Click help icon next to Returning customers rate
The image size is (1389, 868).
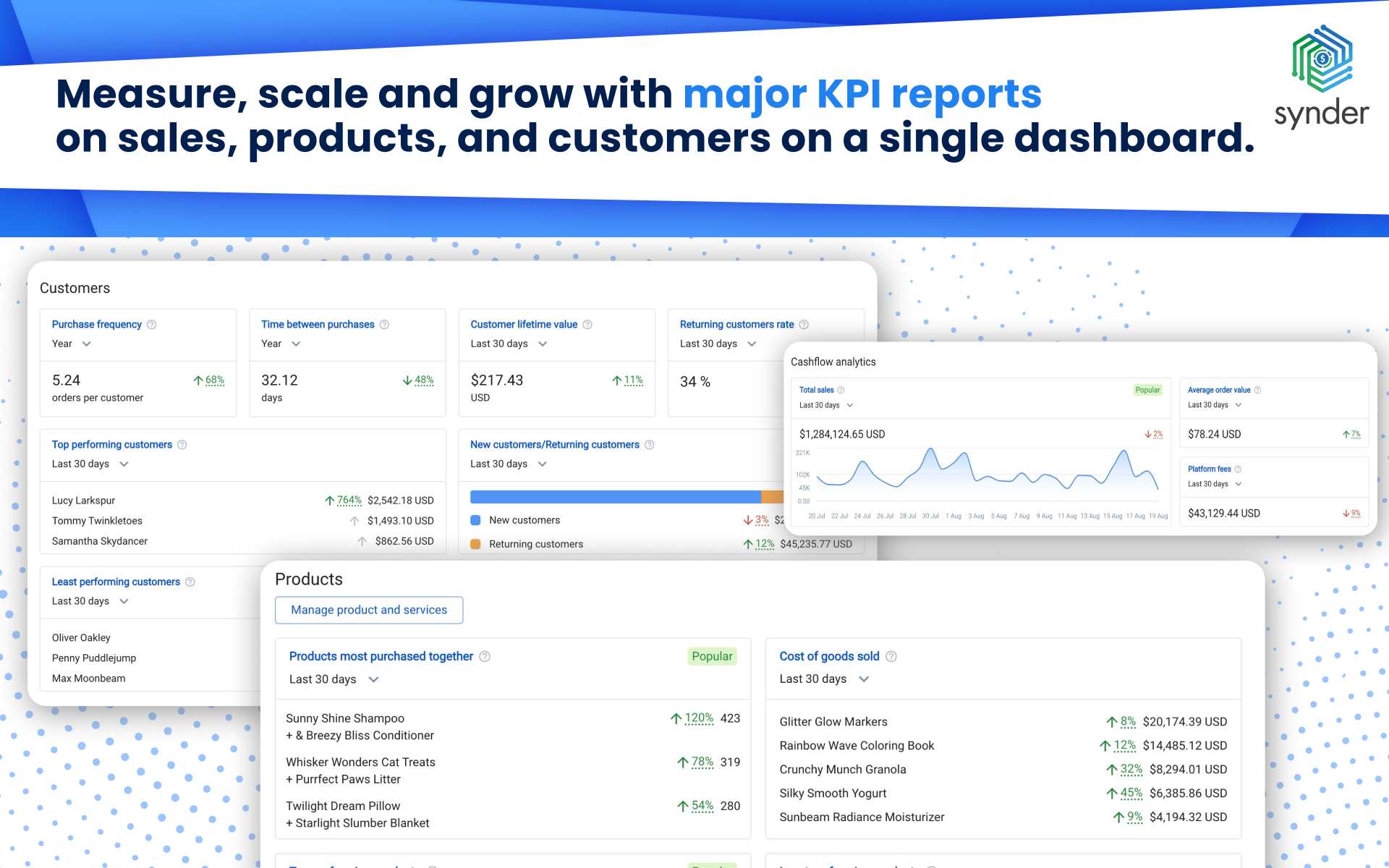[x=804, y=325]
